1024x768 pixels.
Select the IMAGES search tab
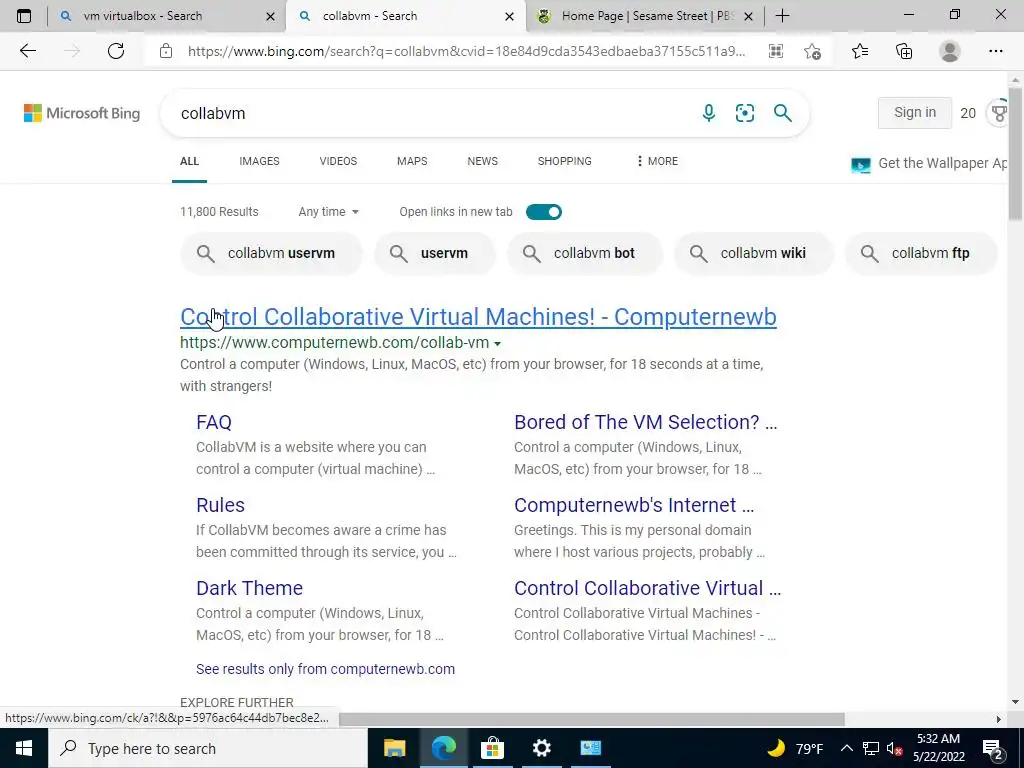259,161
